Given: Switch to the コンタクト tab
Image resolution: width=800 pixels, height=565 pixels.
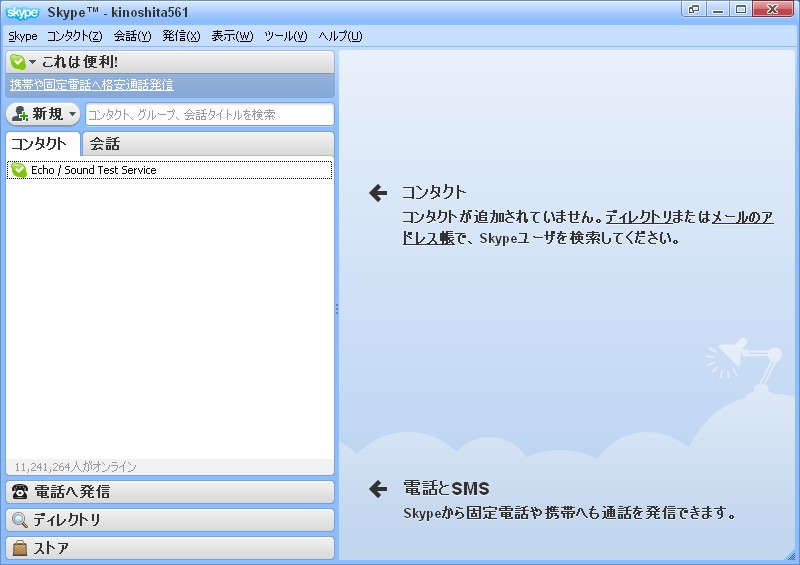Looking at the screenshot, I should coord(43,144).
